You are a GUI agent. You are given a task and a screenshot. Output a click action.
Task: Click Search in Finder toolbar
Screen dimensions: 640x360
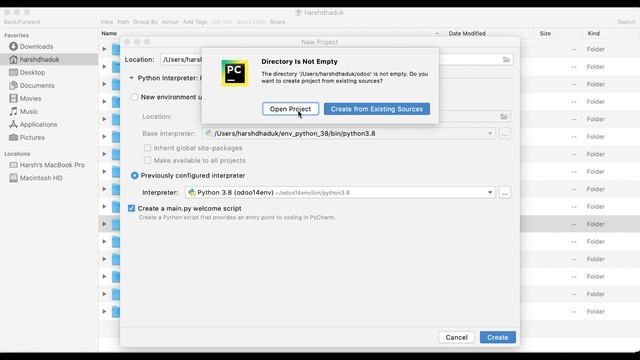click(x=626, y=22)
